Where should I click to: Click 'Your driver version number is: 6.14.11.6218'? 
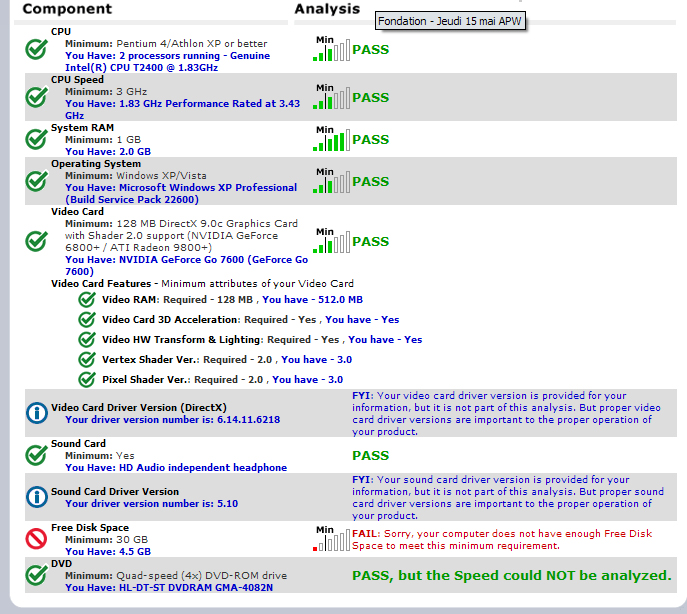coord(173,420)
